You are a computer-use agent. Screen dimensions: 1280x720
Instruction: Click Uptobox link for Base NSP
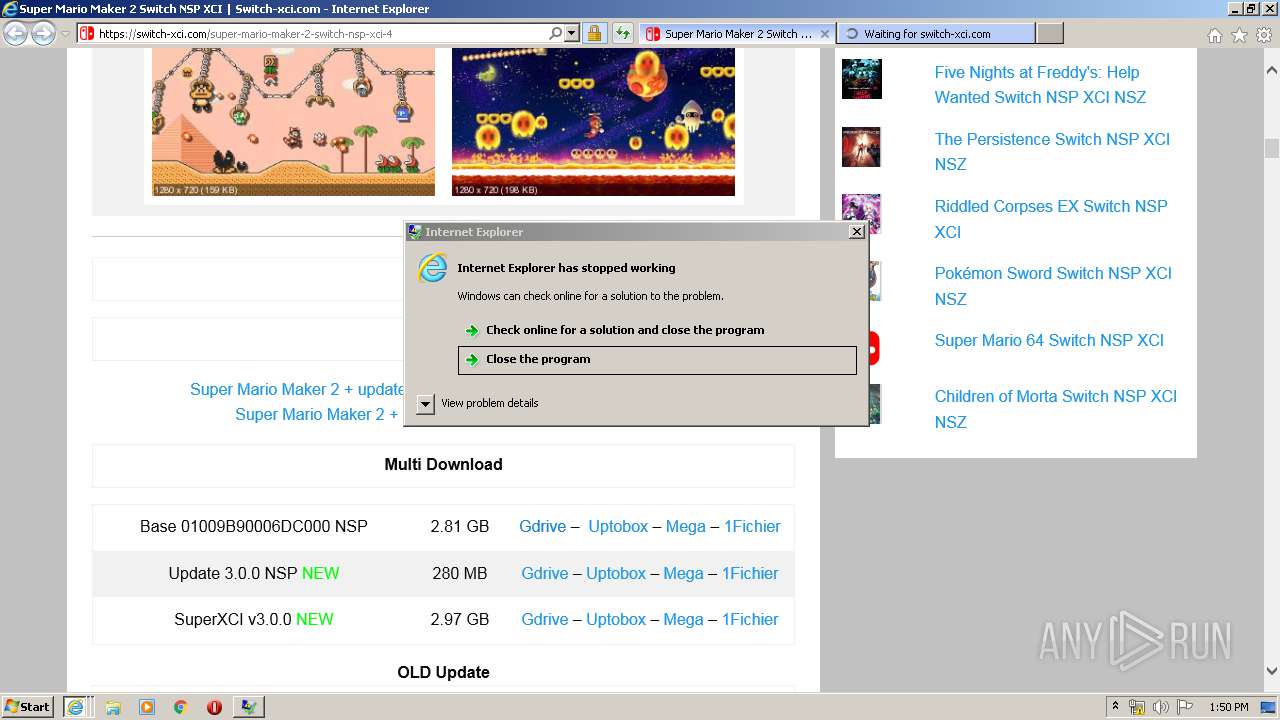point(618,526)
